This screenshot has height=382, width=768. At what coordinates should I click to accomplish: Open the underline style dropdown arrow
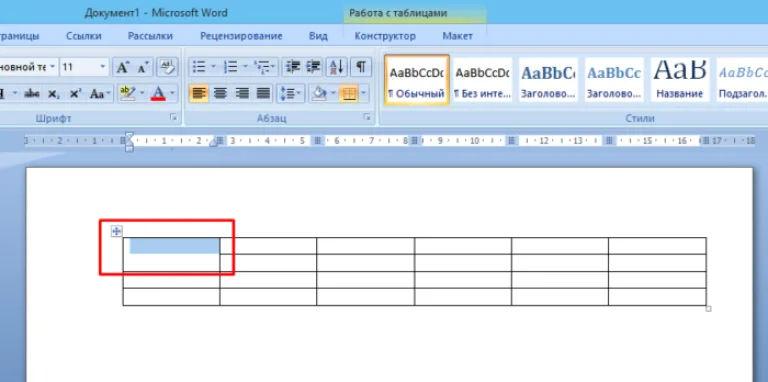coord(15,94)
